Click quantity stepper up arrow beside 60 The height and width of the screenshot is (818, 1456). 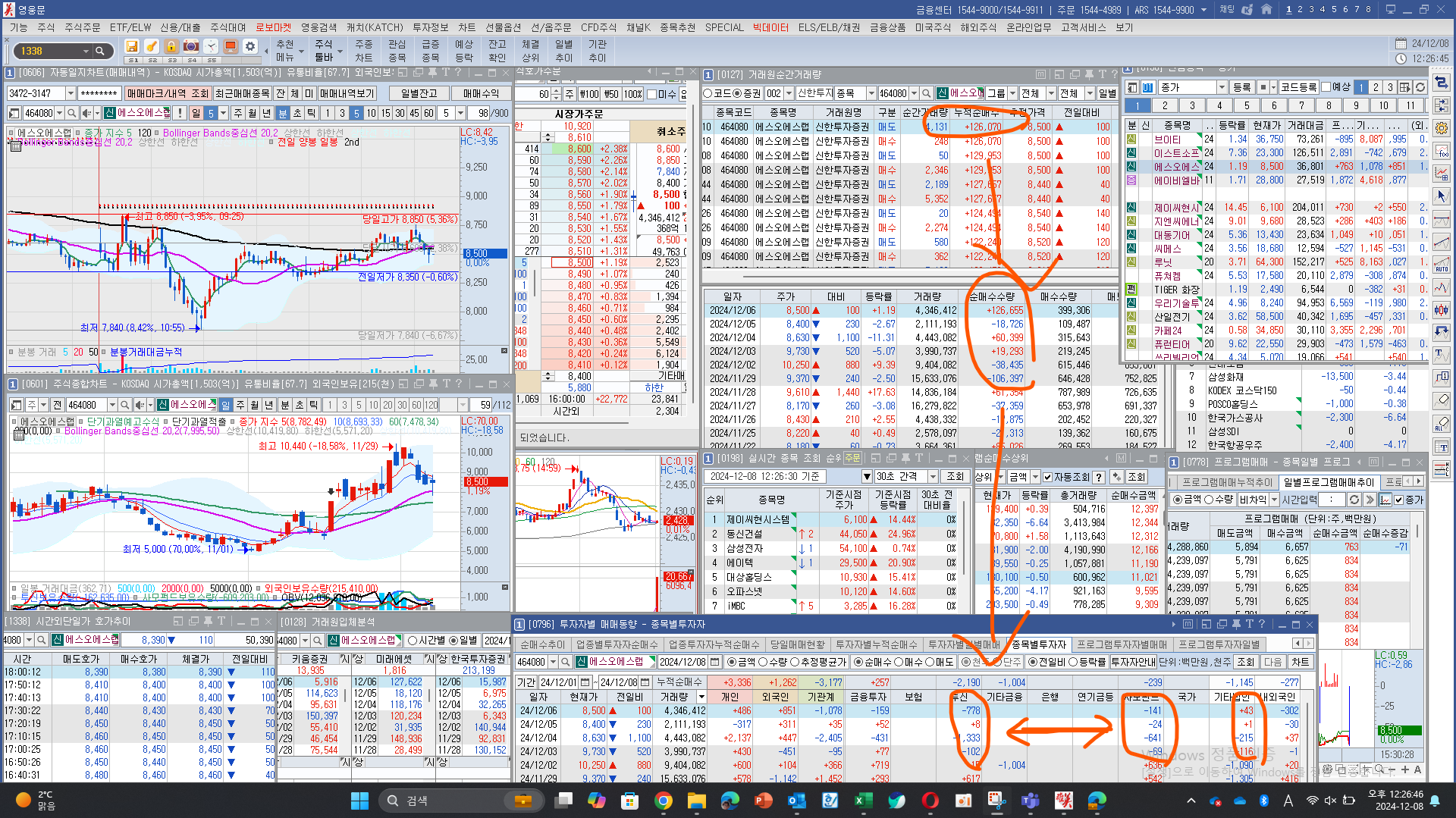(x=557, y=92)
